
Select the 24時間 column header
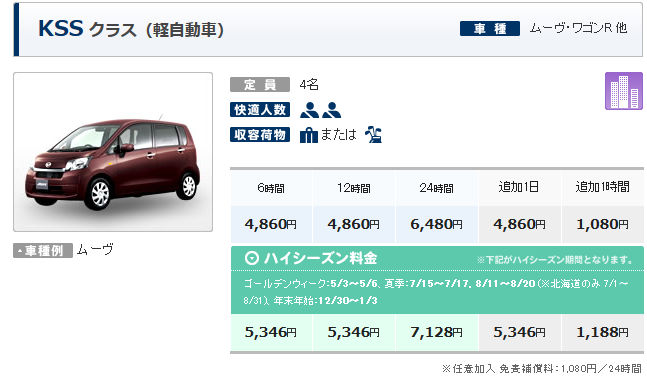tap(437, 188)
